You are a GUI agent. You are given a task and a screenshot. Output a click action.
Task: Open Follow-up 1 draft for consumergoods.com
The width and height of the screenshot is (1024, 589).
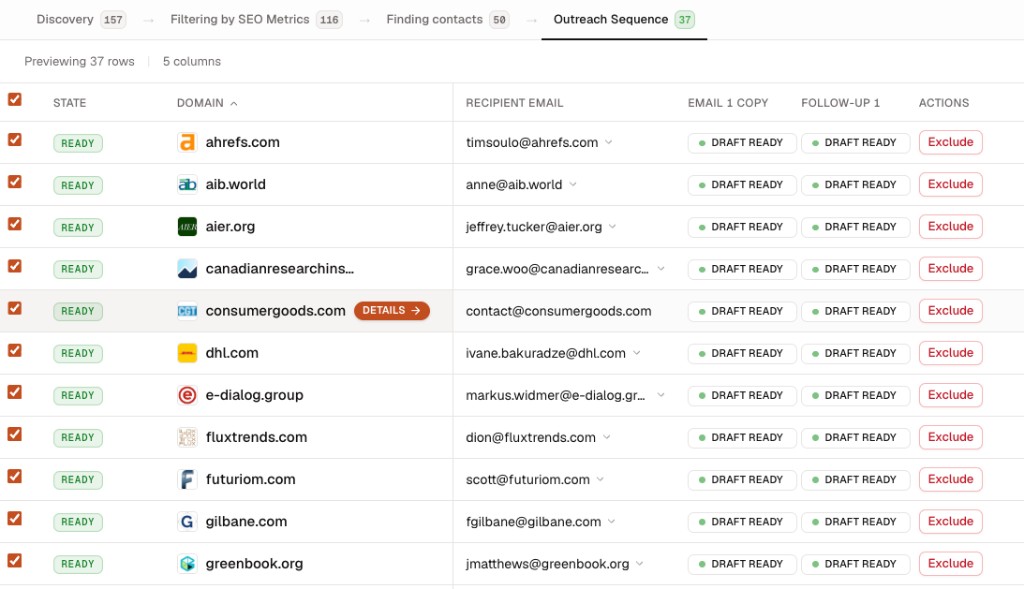[x=856, y=311]
